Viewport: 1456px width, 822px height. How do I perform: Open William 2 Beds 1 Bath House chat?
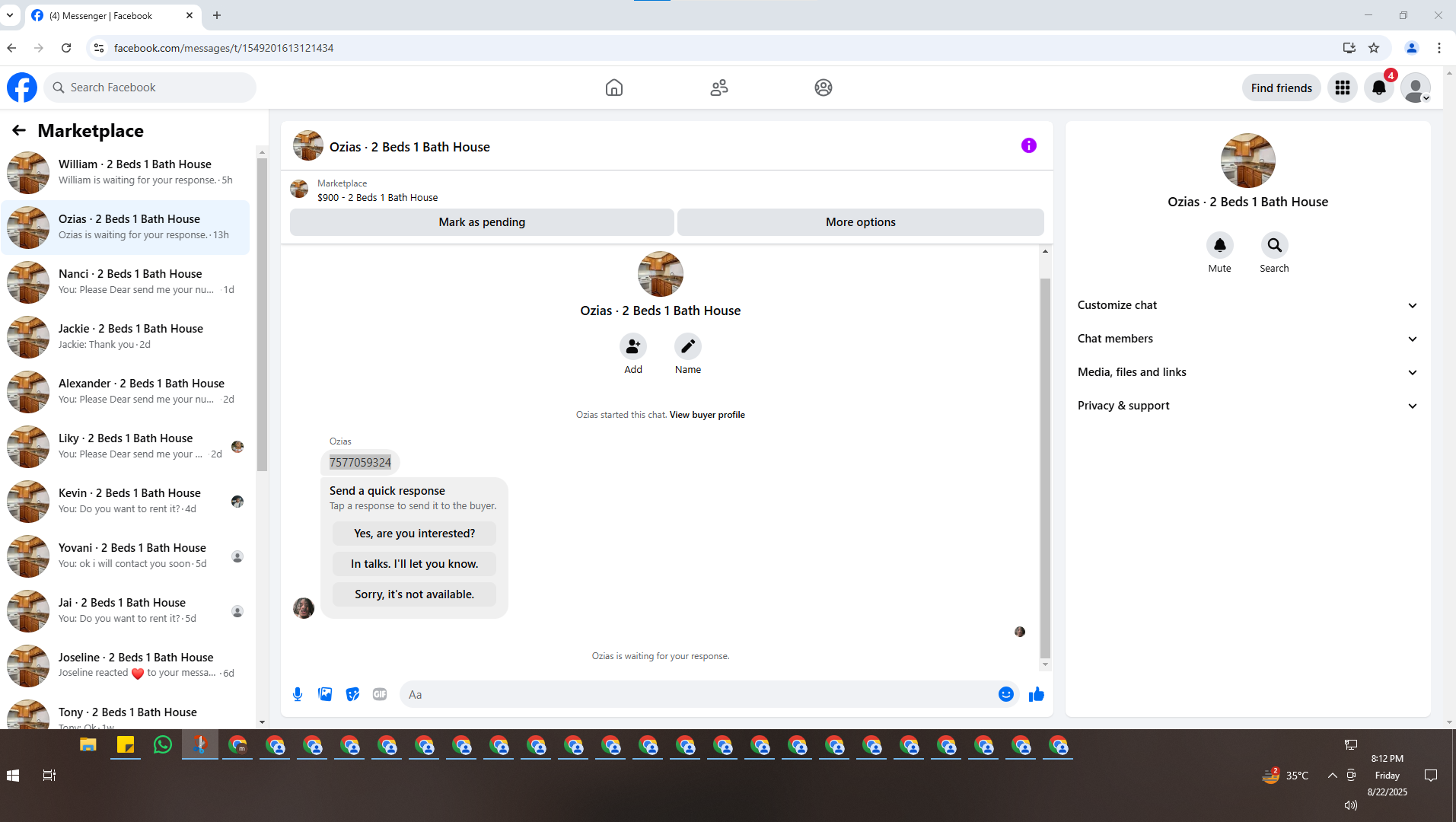pyautogui.click(x=126, y=173)
